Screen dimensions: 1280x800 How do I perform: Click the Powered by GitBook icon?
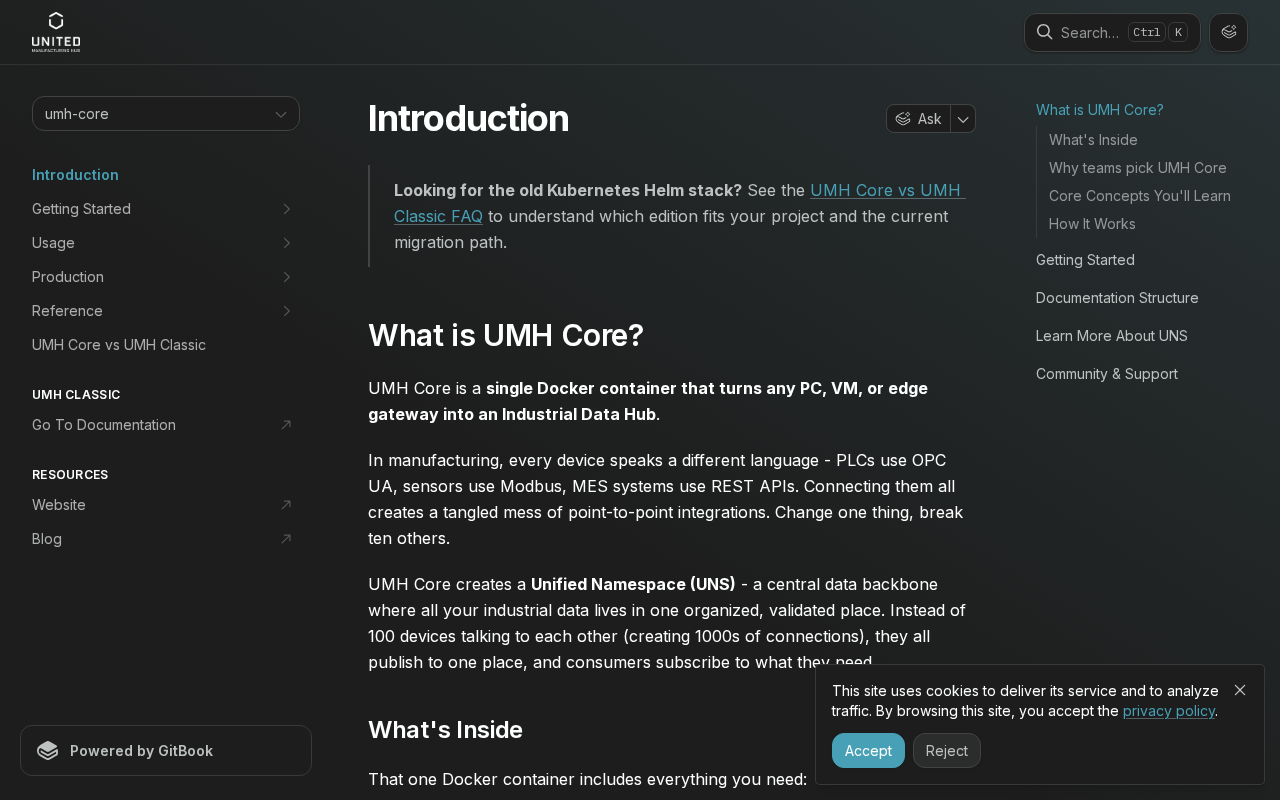pos(48,751)
